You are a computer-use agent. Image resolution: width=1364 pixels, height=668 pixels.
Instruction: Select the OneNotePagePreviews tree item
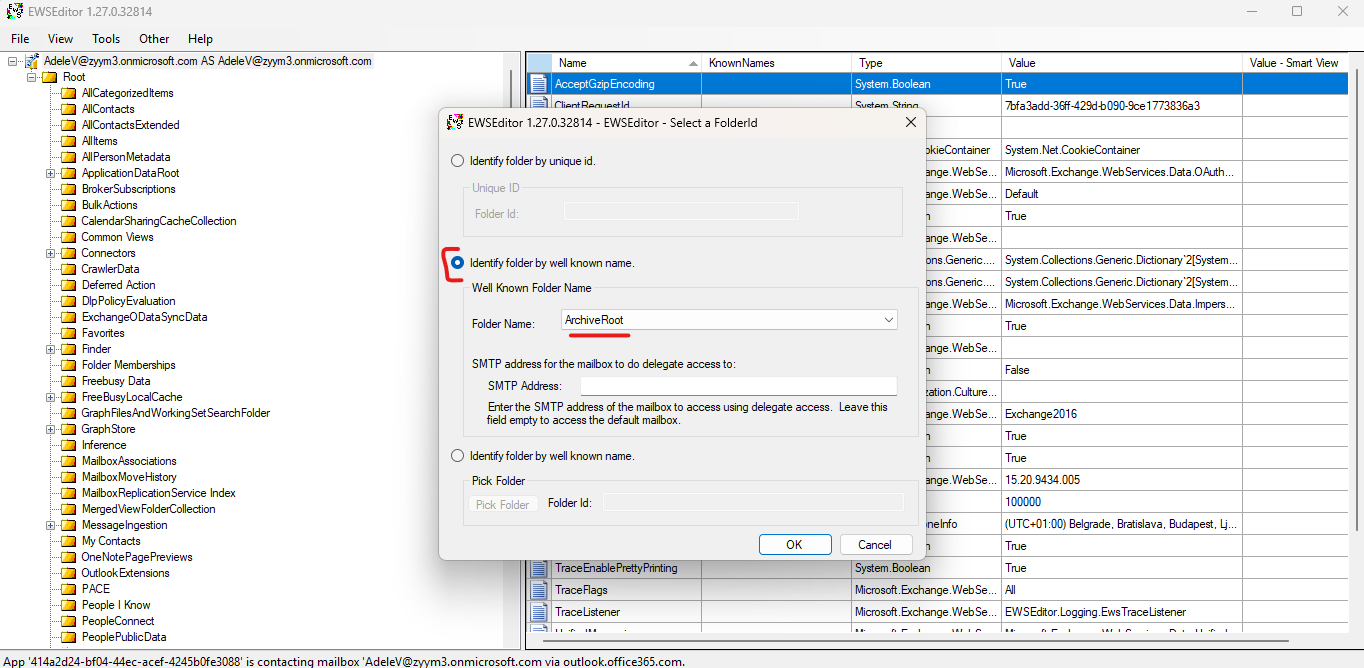tap(137, 557)
